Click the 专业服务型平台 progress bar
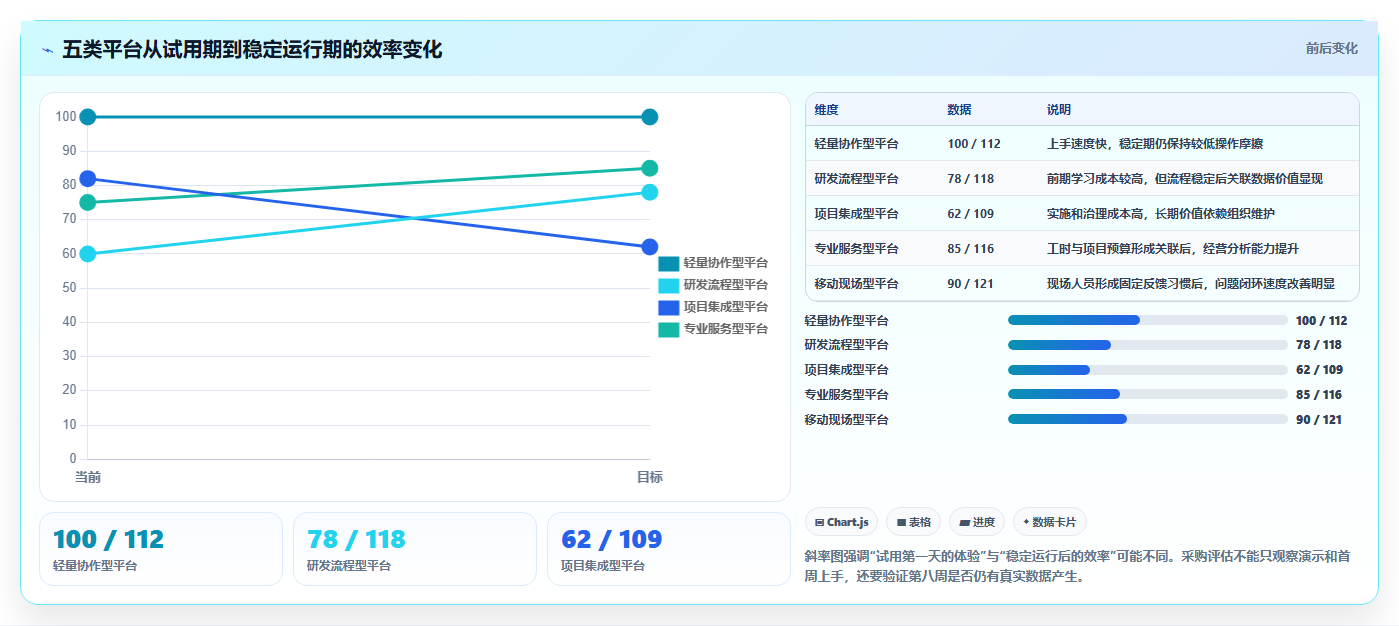Screen dimensions: 1399x626 (1147, 395)
